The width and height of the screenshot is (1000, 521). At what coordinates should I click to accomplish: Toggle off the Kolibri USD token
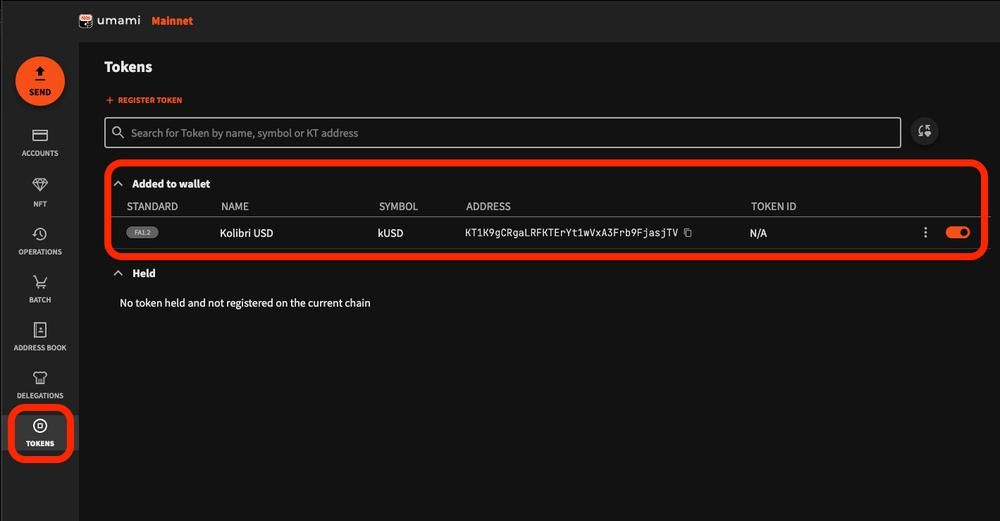tap(957, 232)
